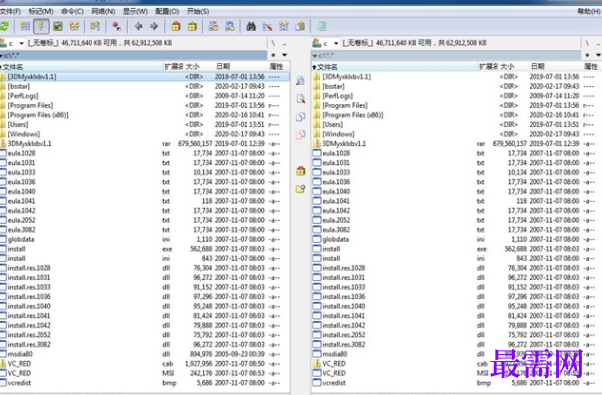Open the notepad icon in toolbar

(x=322, y=26)
